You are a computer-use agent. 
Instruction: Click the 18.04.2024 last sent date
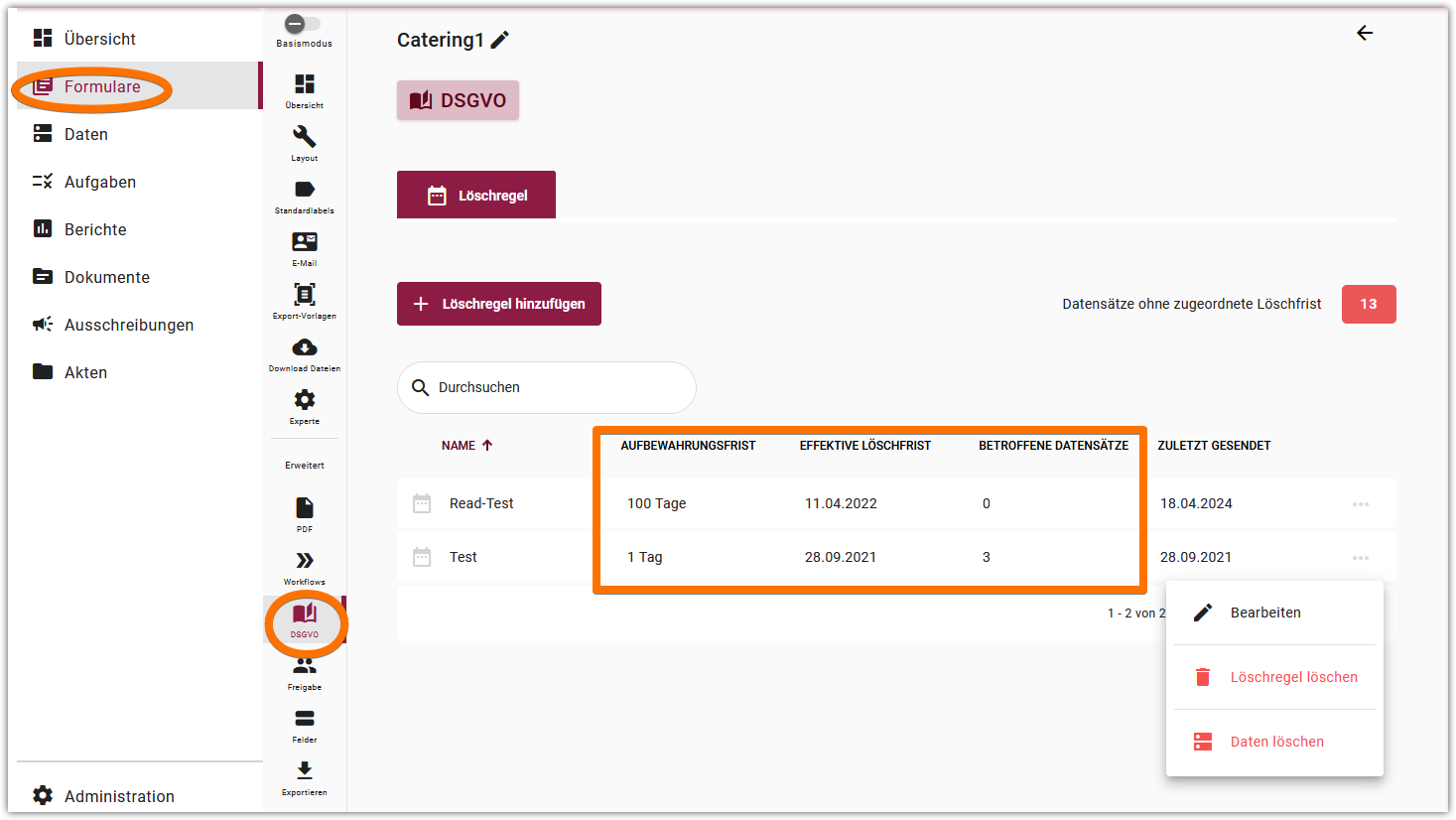(1196, 503)
